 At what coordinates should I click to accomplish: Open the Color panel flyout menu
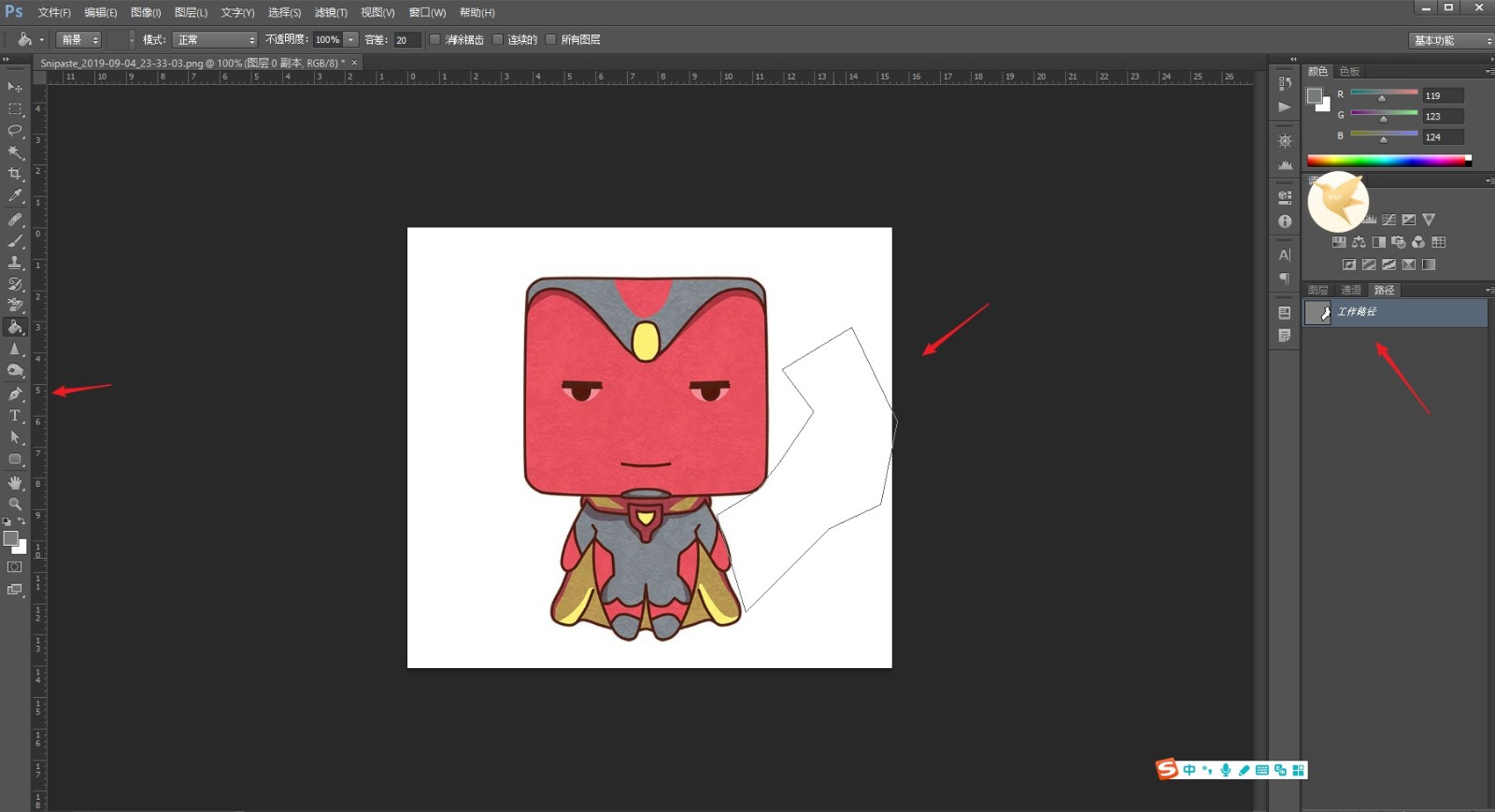point(1488,71)
